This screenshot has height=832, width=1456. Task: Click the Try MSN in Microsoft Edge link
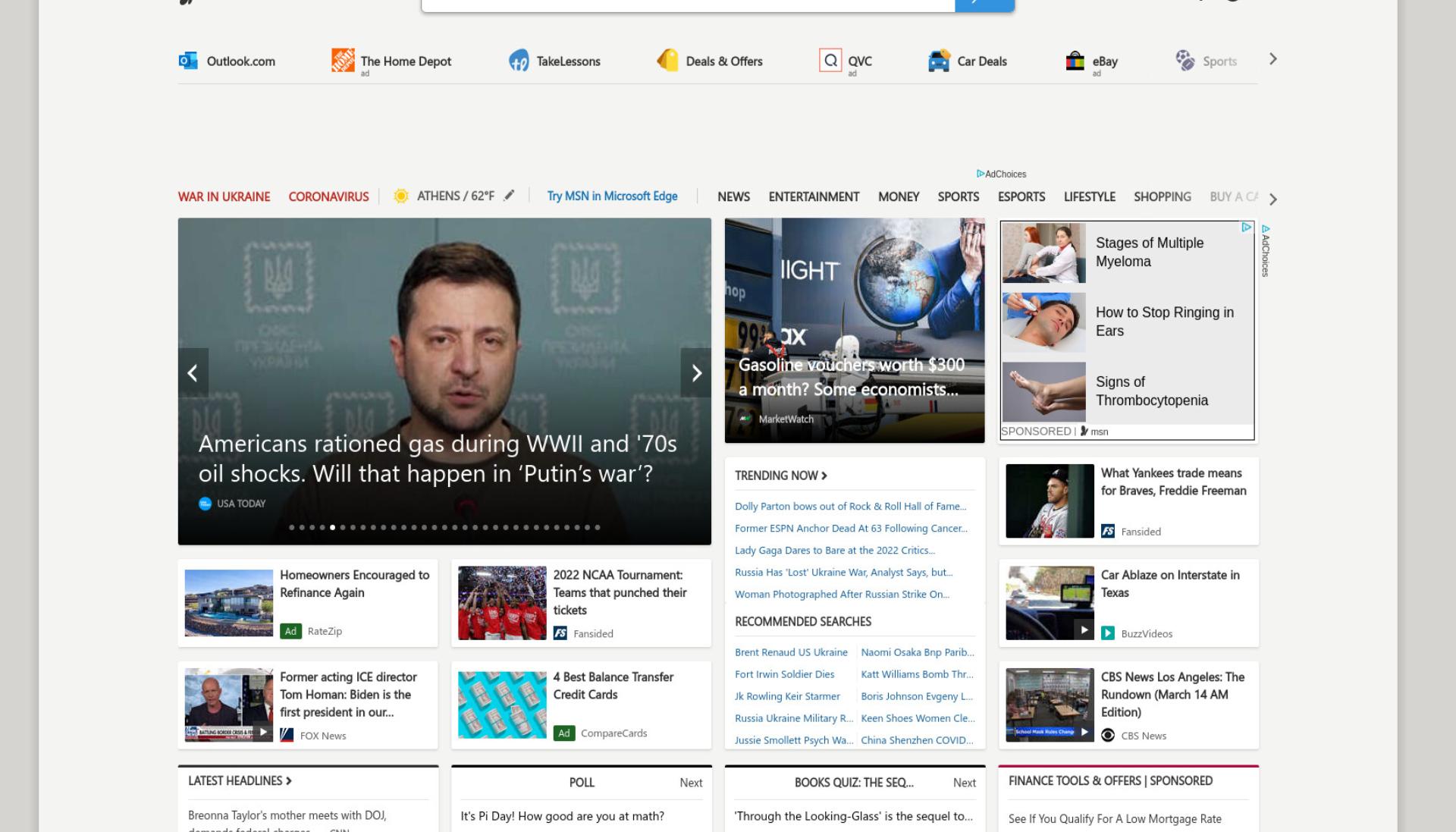pos(613,196)
